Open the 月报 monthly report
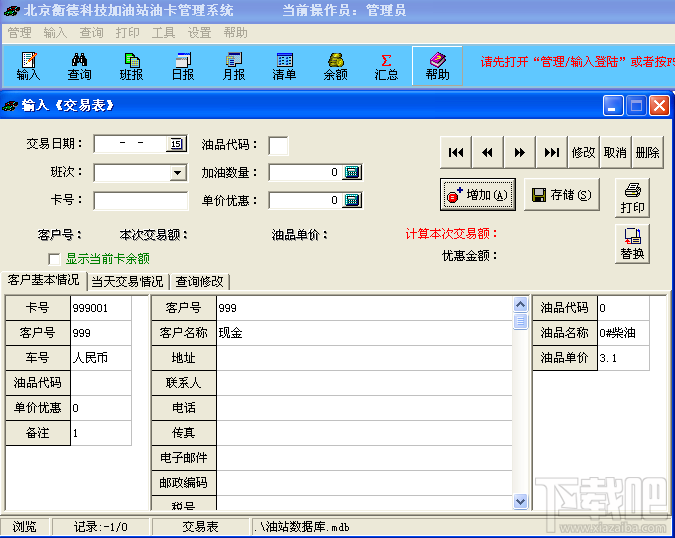 click(234, 66)
